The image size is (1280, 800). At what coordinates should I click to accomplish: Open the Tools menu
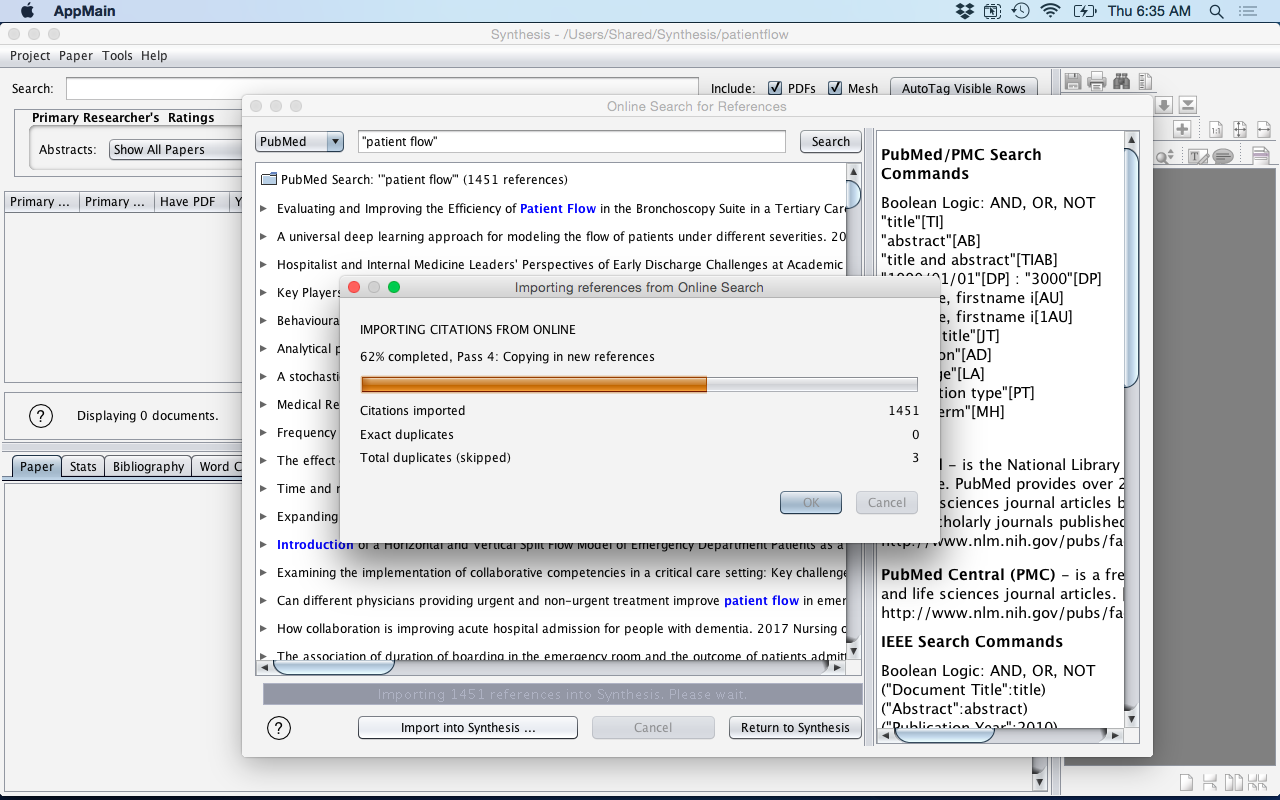point(117,56)
